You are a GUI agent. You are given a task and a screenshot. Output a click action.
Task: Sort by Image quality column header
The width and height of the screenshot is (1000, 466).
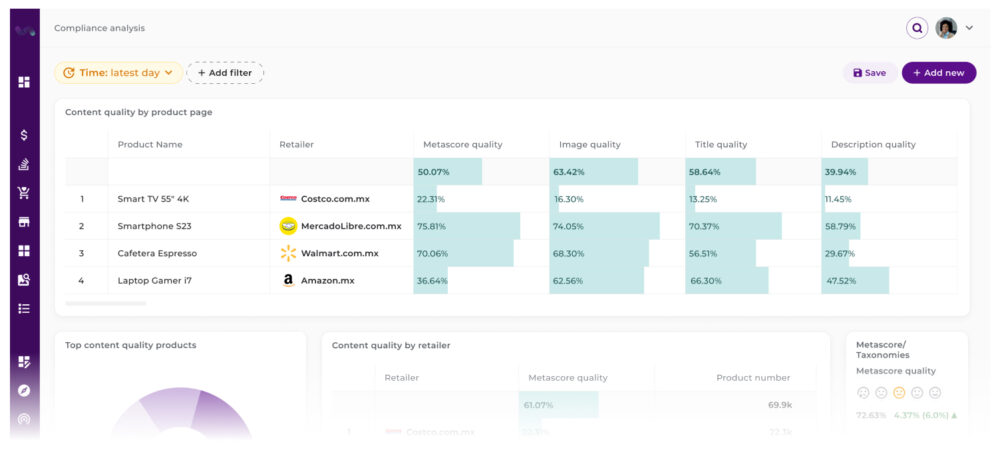pos(590,145)
